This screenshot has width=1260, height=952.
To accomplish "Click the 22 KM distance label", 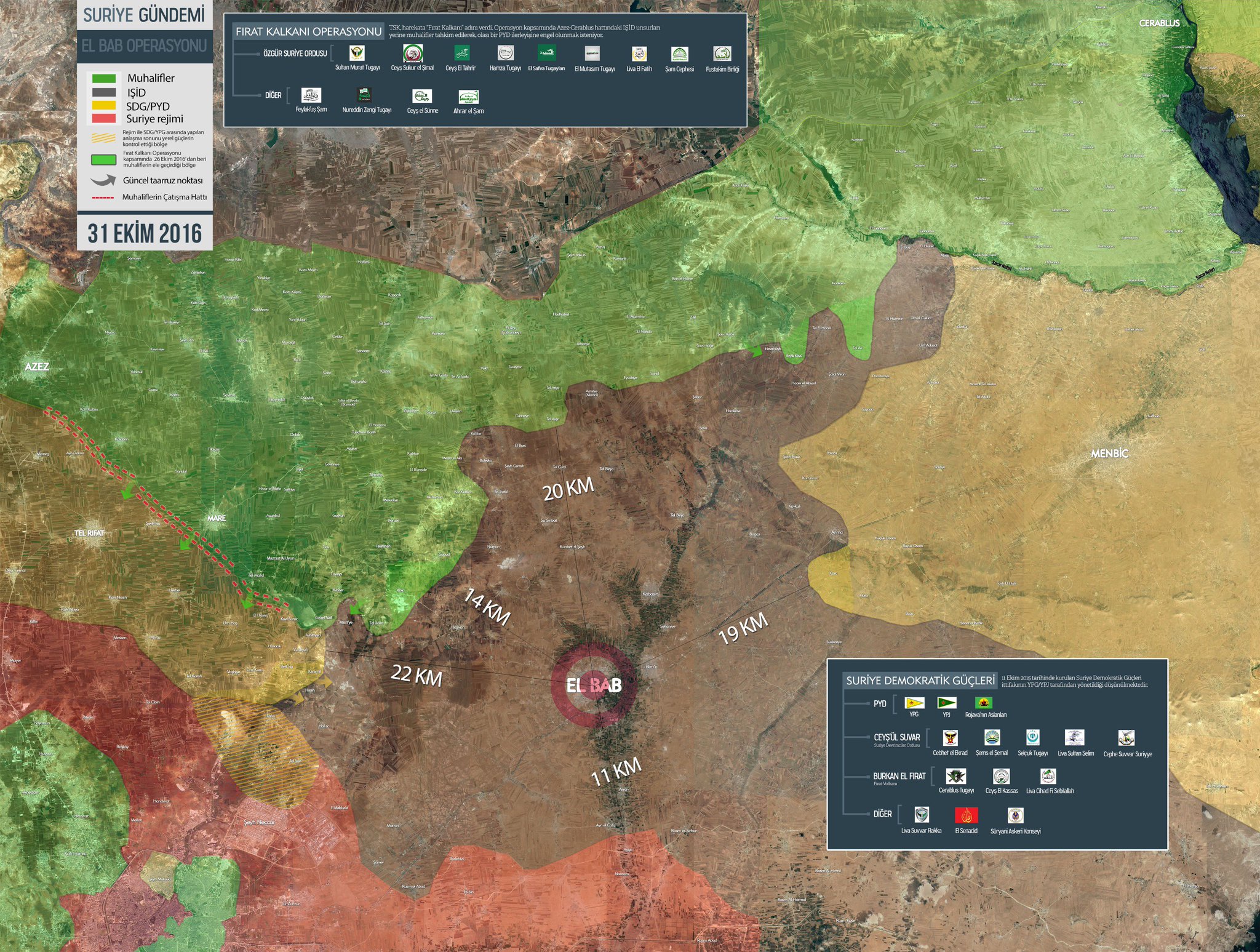I will pyautogui.click(x=417, y=674).
